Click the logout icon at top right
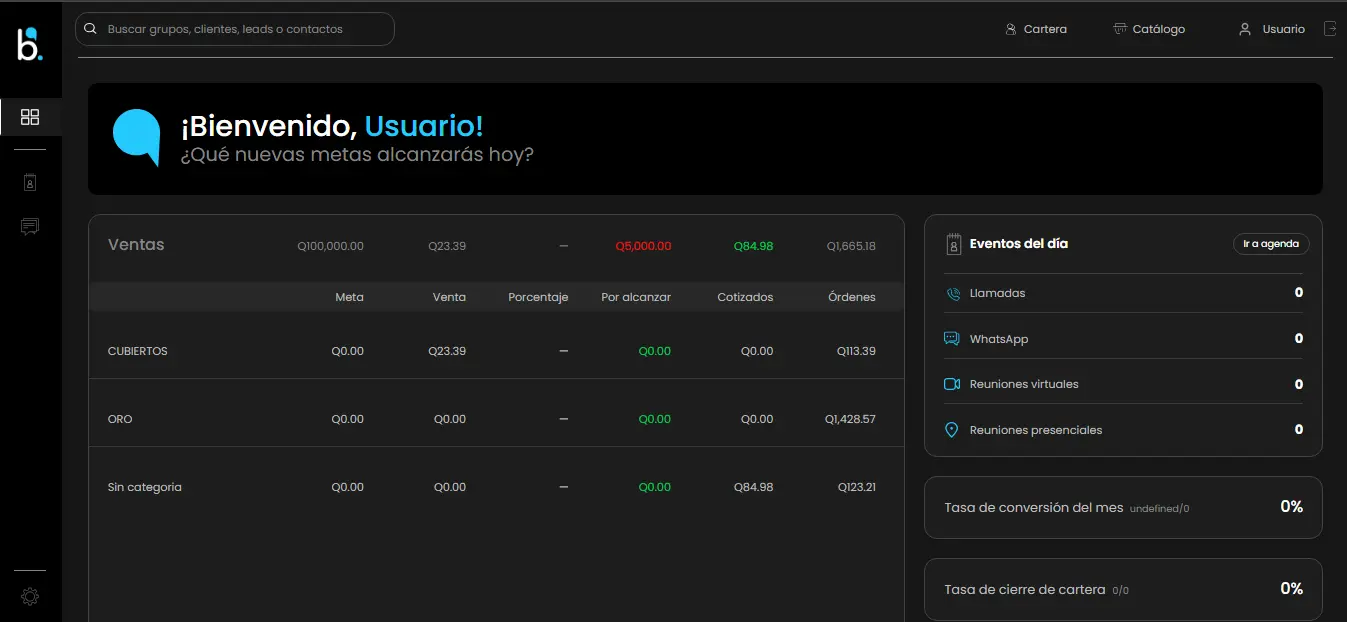Viewport: 1347px width, 622px height. [x=1330, y=29]
